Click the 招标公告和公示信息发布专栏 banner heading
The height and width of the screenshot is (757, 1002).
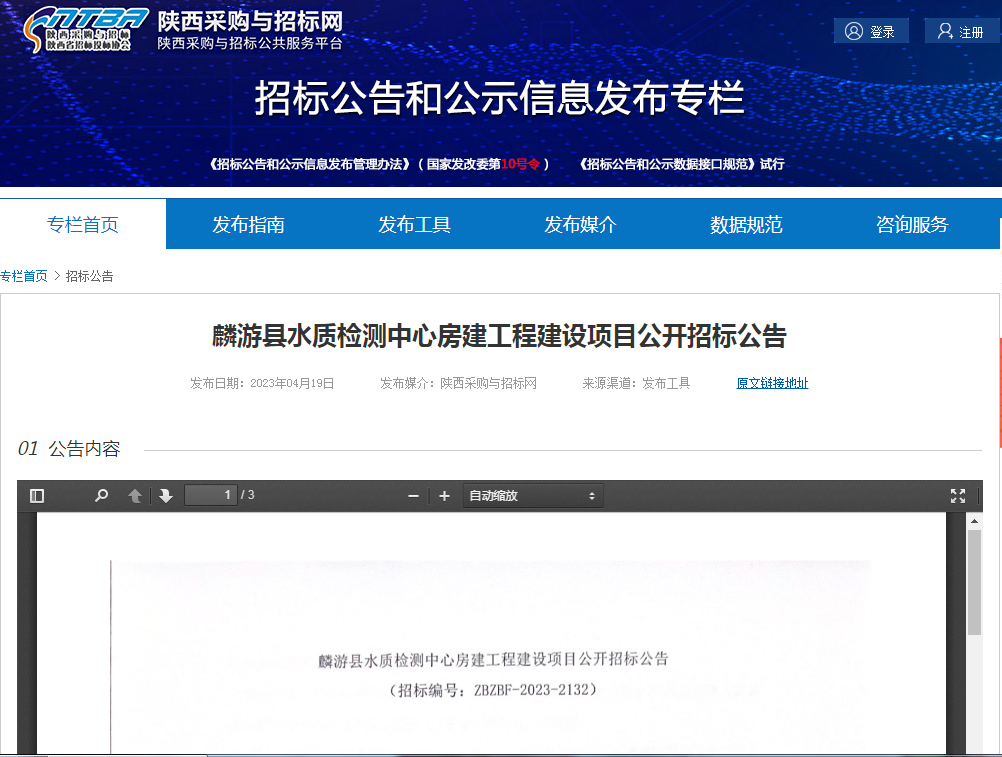(x=499, y=98)
